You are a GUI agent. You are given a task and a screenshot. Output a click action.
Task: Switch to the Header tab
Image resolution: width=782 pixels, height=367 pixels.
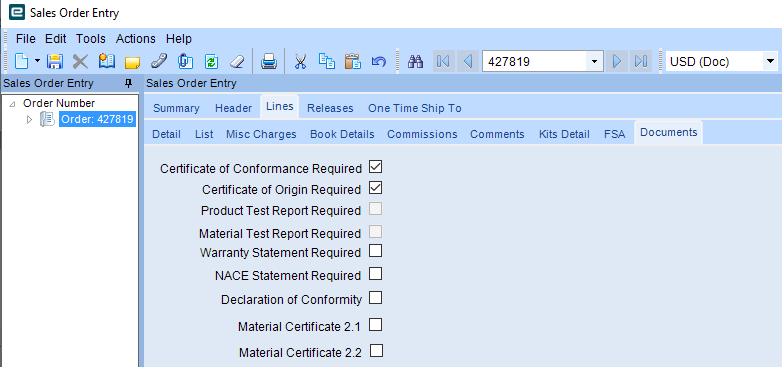[x=233, y=108]
